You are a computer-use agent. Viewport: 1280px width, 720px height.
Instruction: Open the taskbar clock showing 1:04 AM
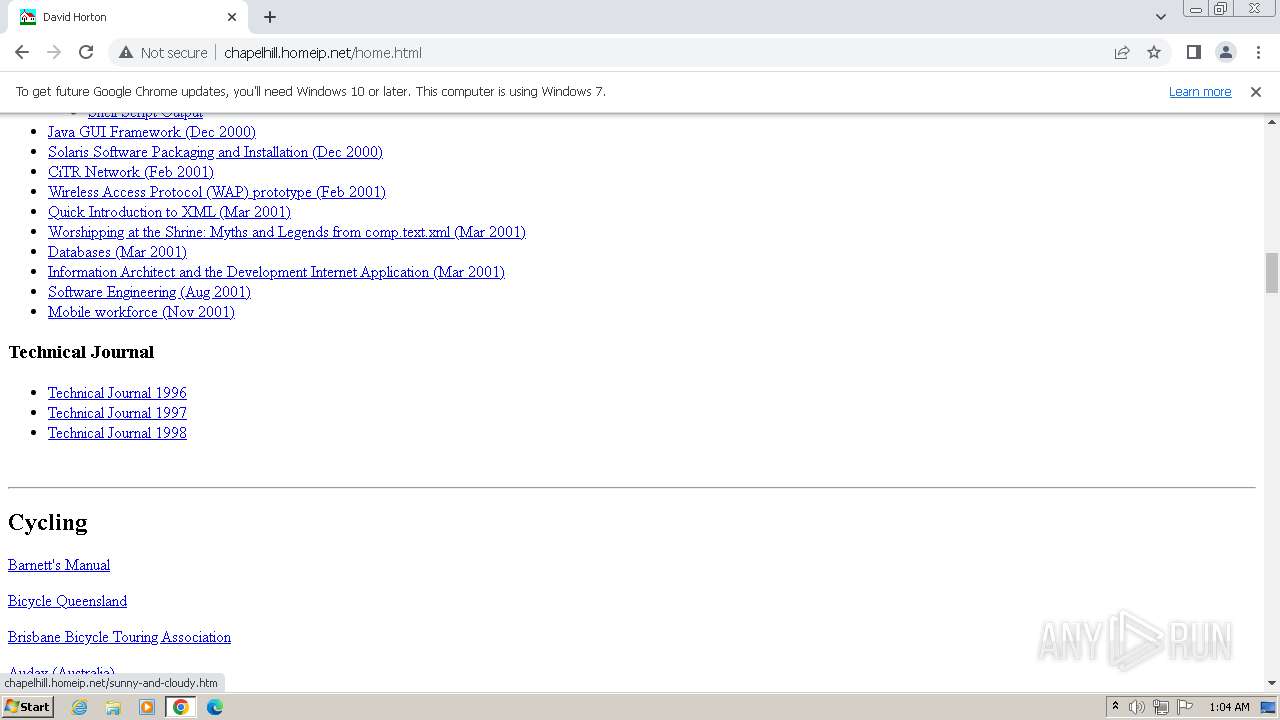tap(1229, 707)
